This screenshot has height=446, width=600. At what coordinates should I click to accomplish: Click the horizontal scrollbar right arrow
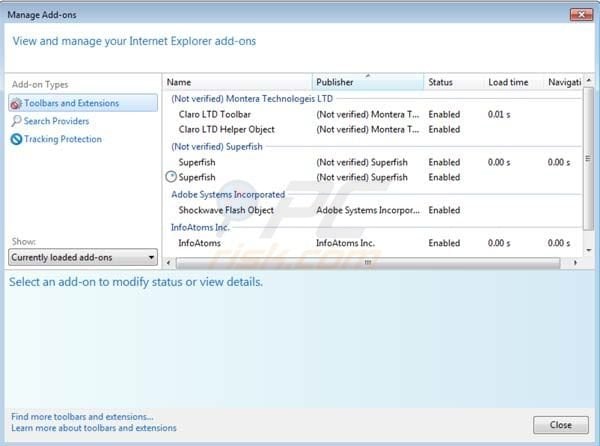pyautogui.click(x=575, y=263)
